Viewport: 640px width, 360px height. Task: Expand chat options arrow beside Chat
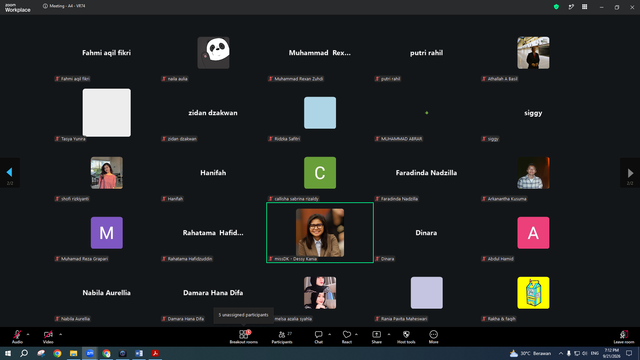[x=329, y=334]
